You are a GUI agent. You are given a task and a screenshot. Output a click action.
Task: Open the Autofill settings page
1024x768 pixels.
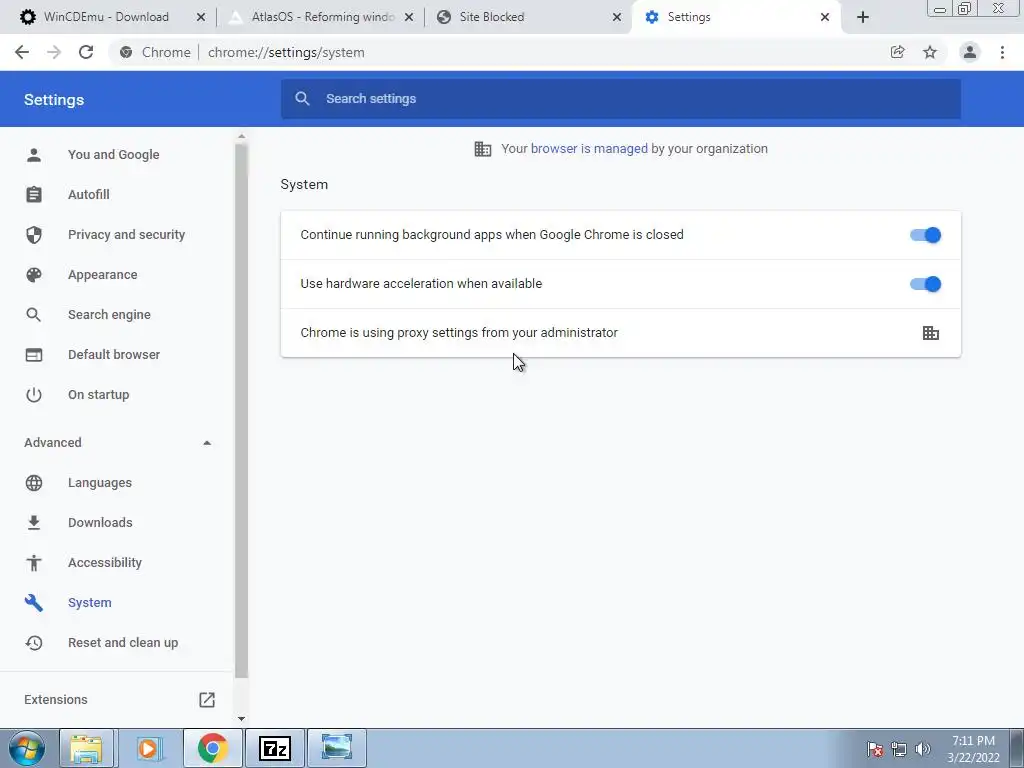[x=89, y=195]
